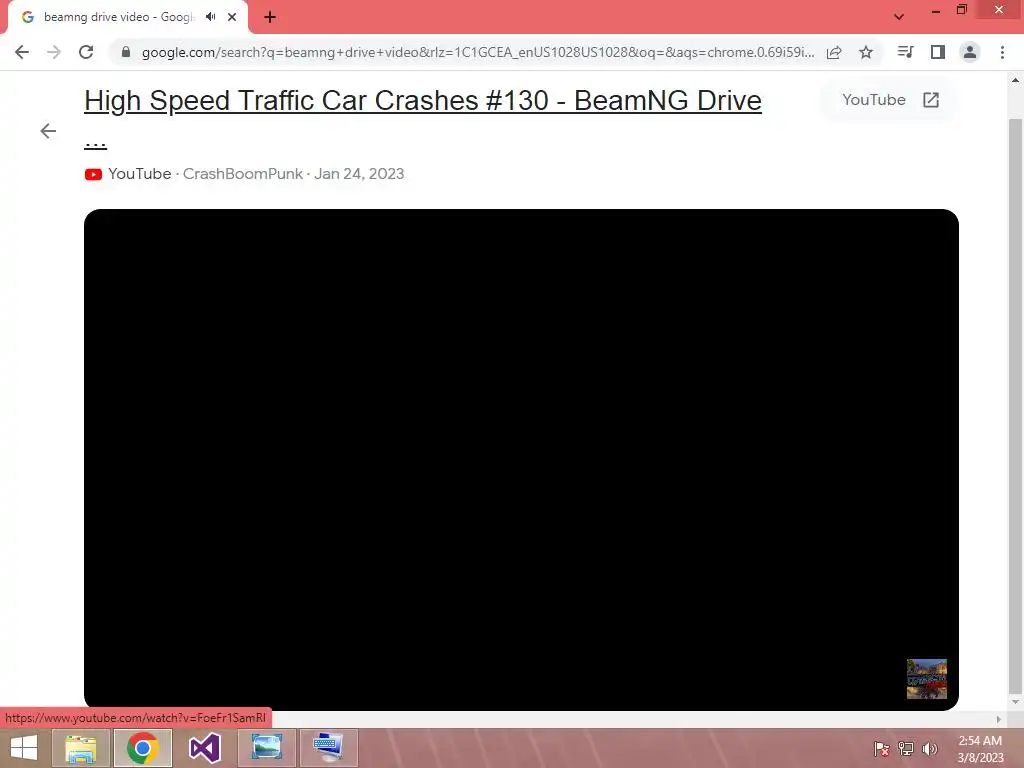1024x768 pixels.
Task: Open the Chrome side panel
Action: coord(938,52)
